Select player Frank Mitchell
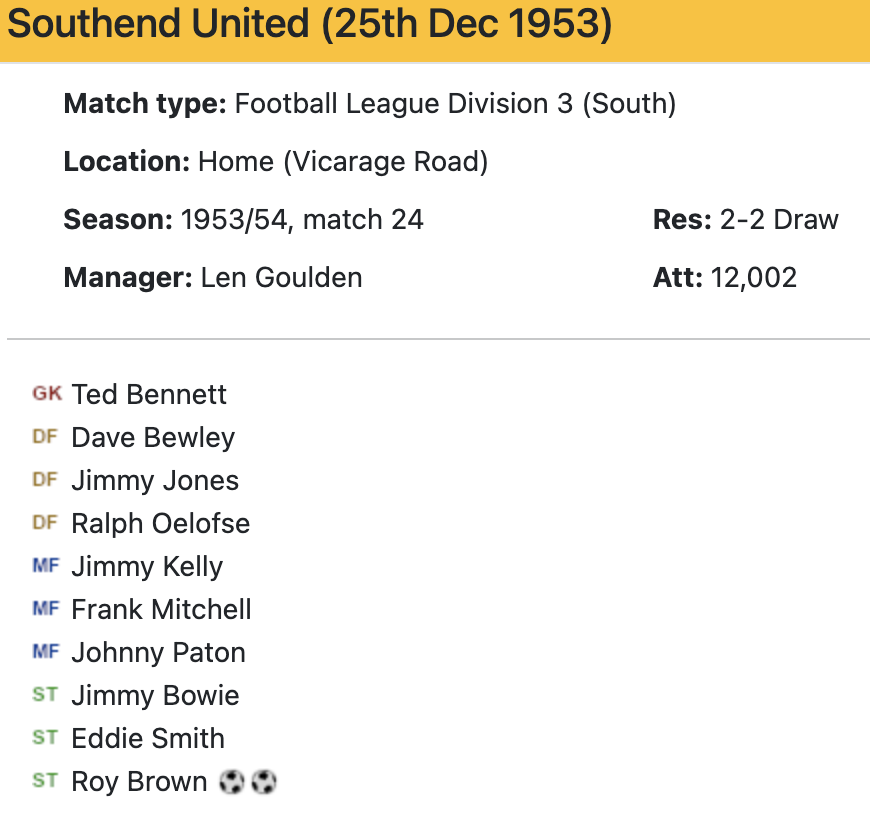870x826 pixels. (x=161, y=609)
